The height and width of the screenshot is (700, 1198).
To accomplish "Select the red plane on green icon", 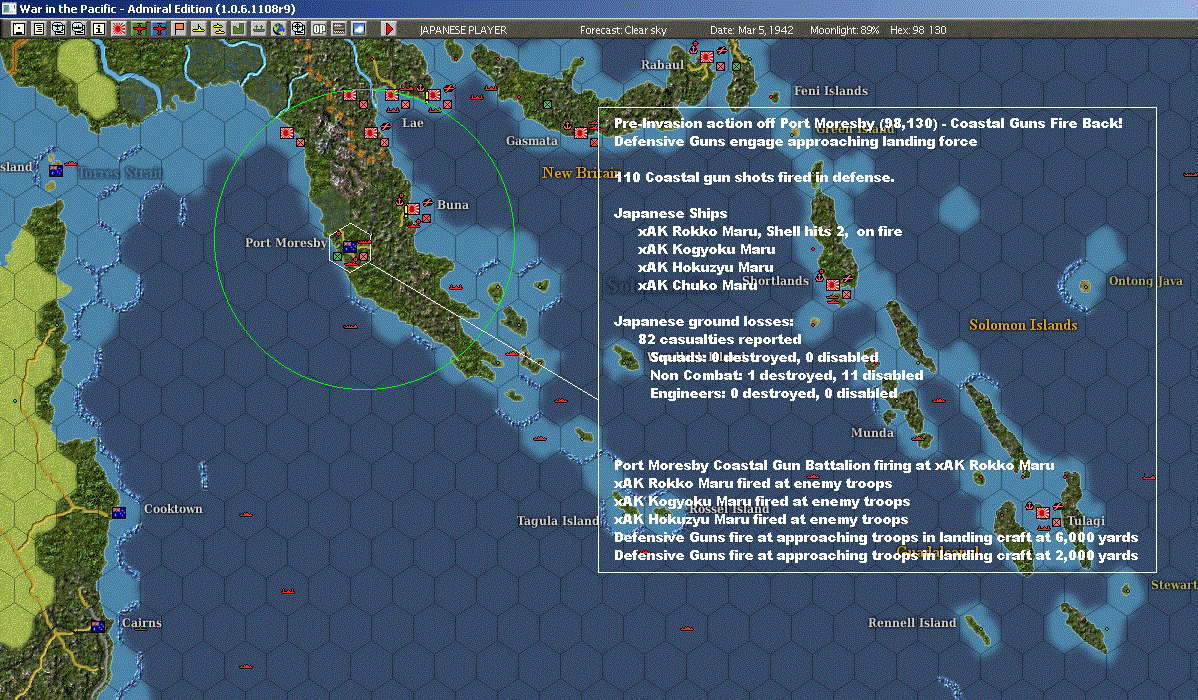I will (x=138, y=29).
